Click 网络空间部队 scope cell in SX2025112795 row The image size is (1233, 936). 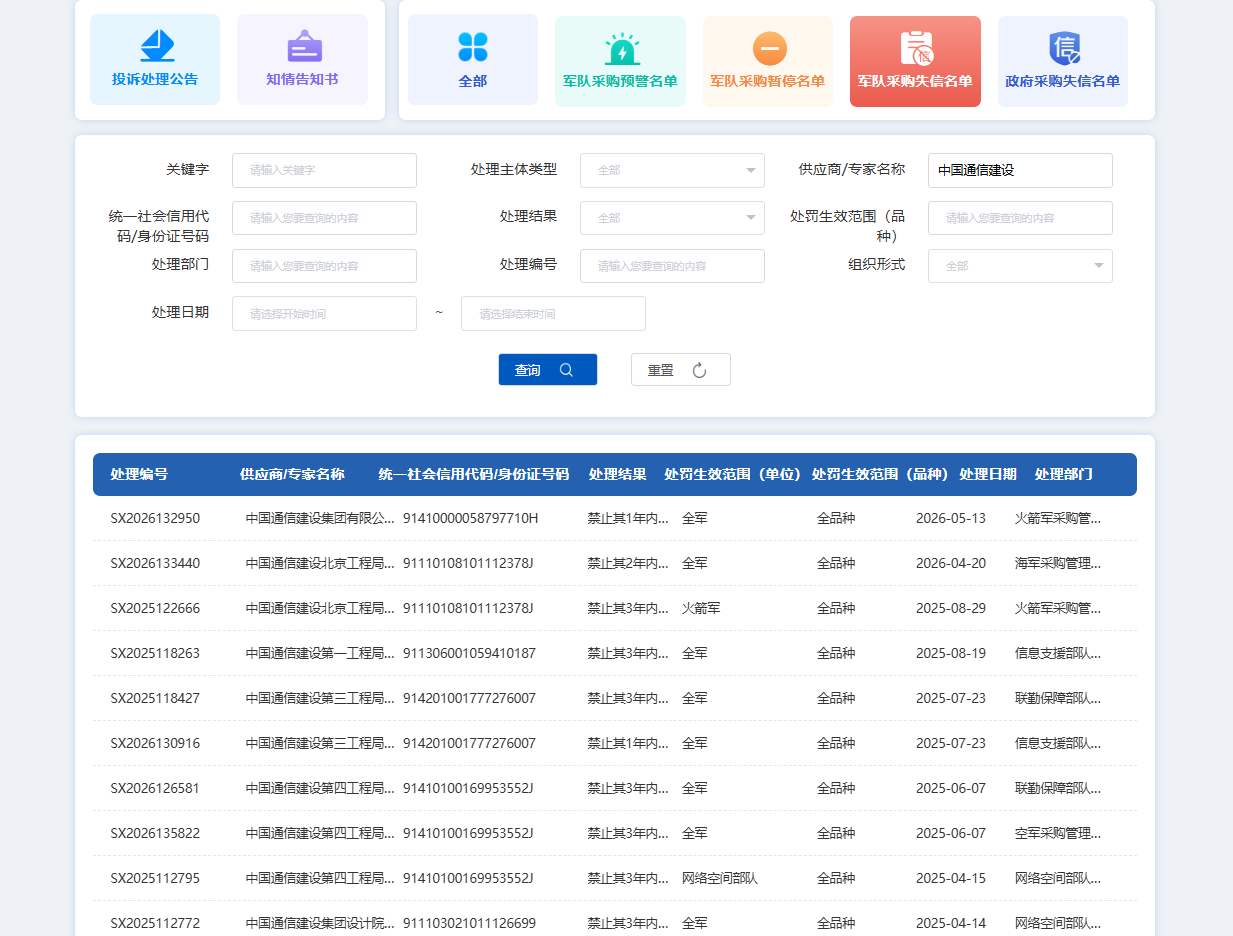(x=720, y=878)
